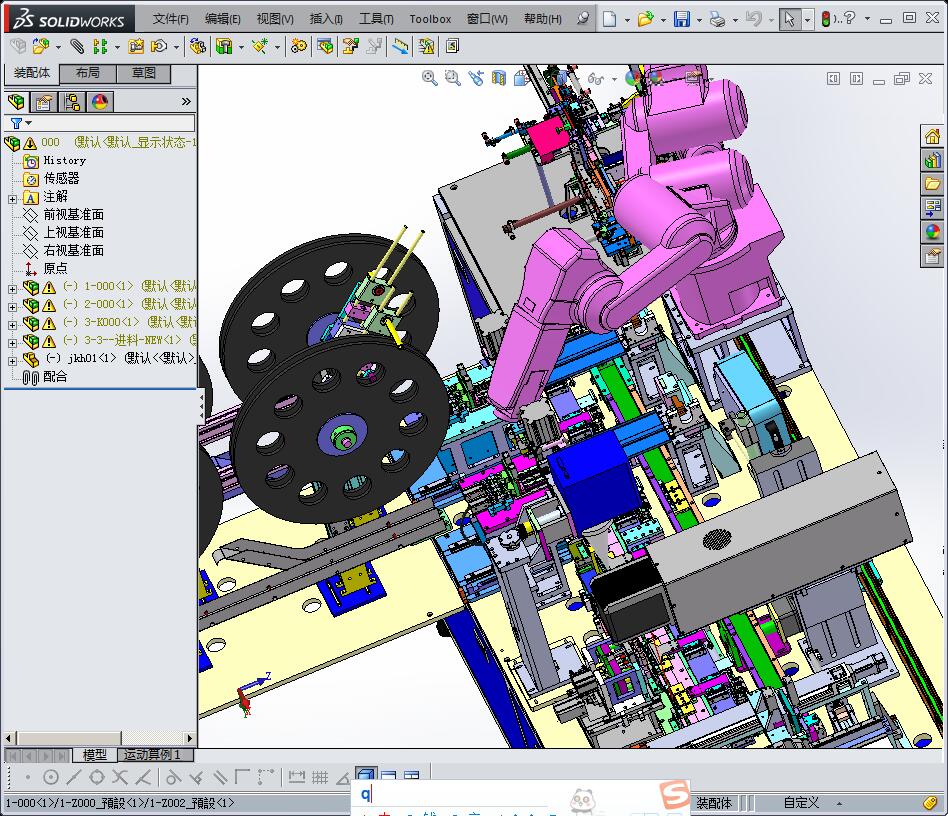Switch to the 布局 tab
The image size is (948, 816).
coord(88,73)
